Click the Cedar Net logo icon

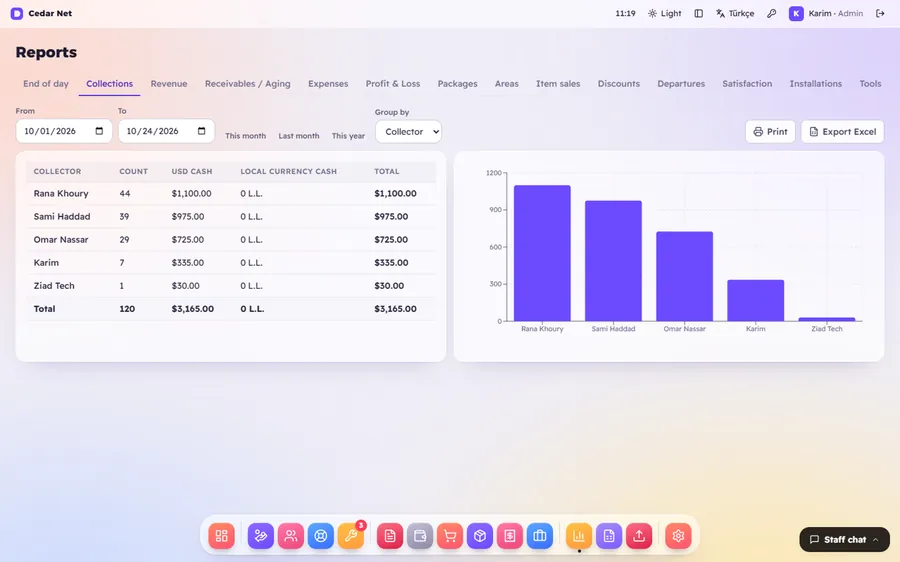point(17,13)
